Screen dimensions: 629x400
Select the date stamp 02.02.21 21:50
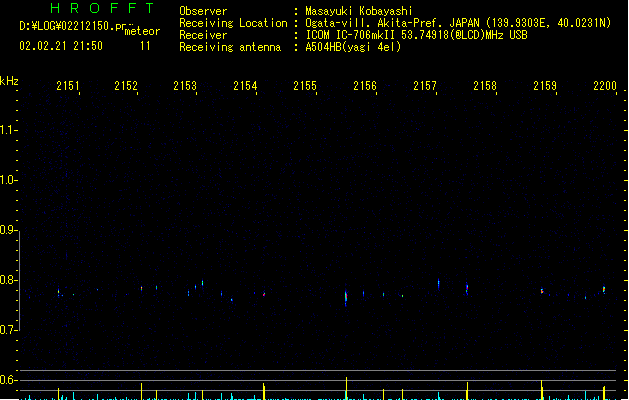click(x=61, y=46)
